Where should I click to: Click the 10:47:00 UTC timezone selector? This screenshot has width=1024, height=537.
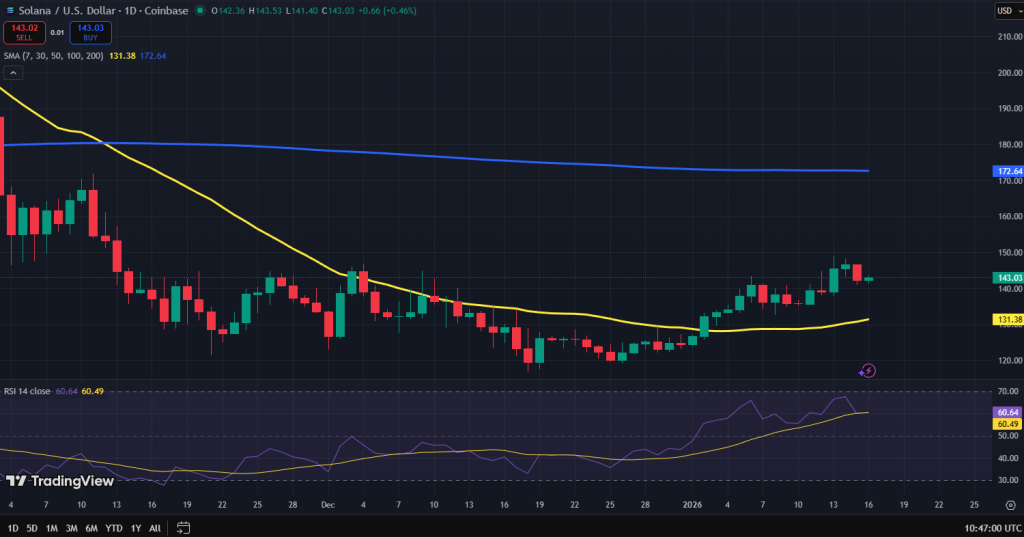coord(993,528)
